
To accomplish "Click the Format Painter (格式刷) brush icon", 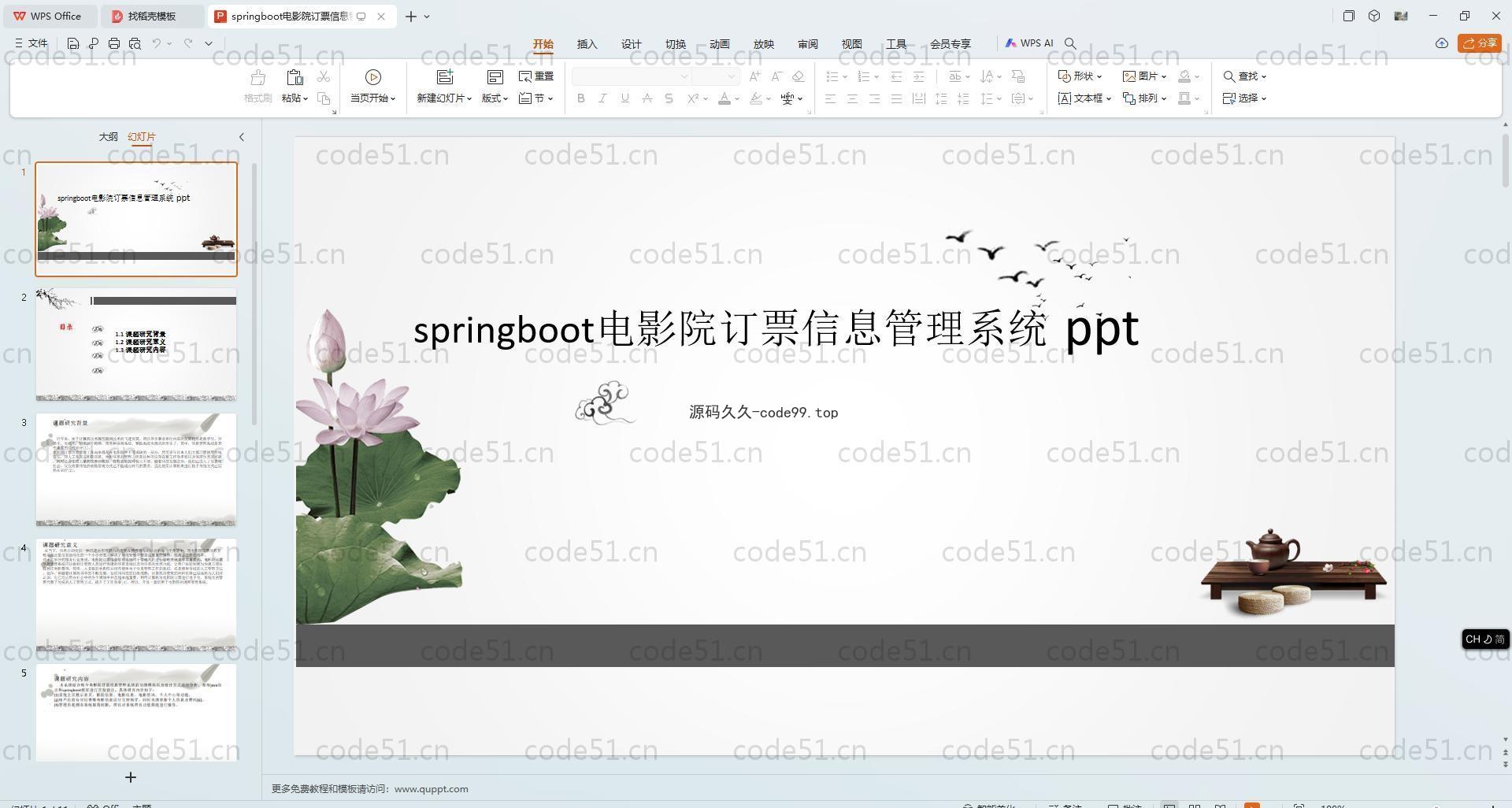I will [258, 77].
